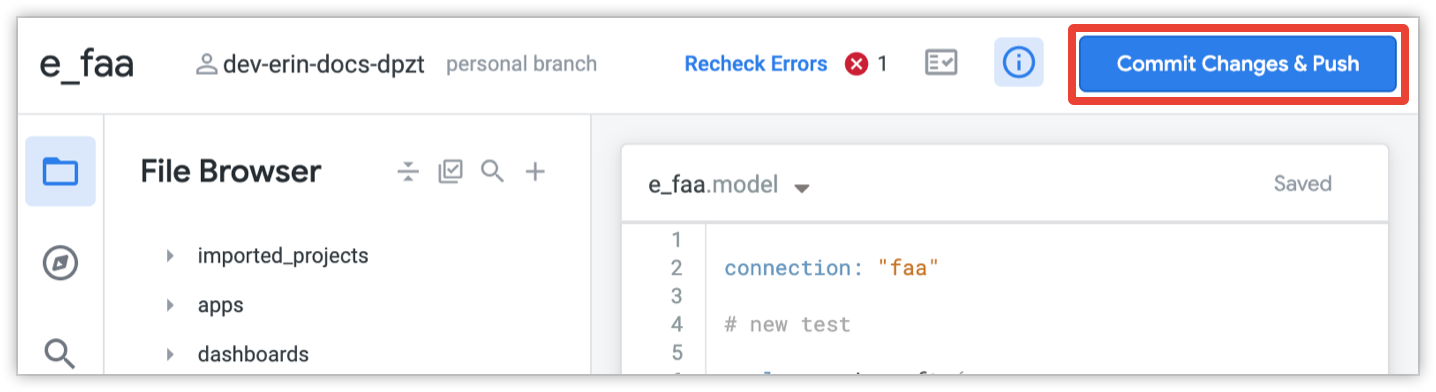Collapse all folders in File Browser
Screen dimensions: 1436x392
coord(408,172)
